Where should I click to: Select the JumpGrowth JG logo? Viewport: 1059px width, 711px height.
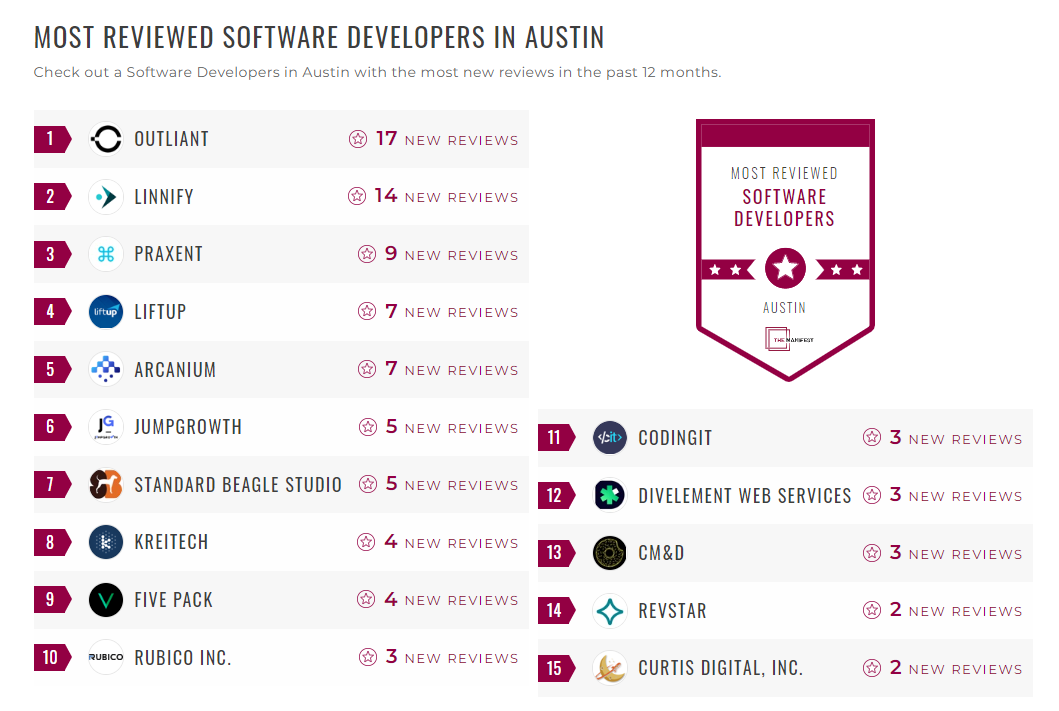[x=105, y=427]
